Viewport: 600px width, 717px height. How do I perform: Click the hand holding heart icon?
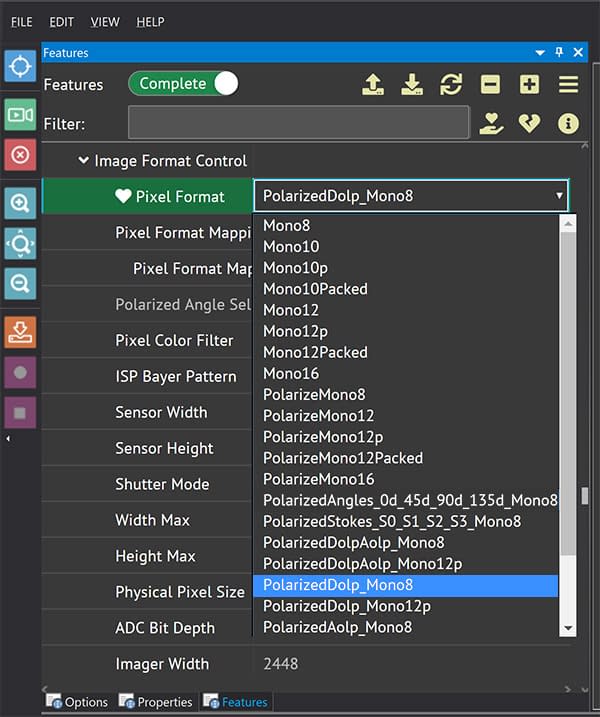491,123
